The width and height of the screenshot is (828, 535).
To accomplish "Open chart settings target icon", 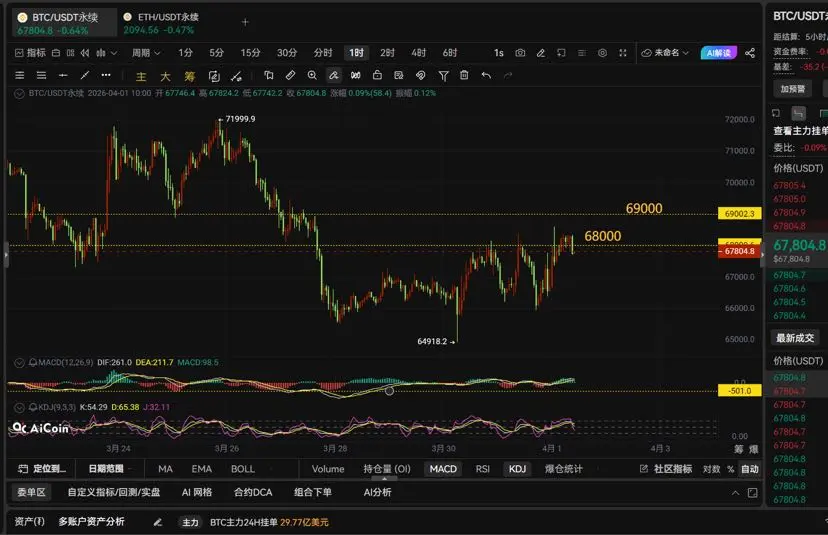I will tap(603, 53).
